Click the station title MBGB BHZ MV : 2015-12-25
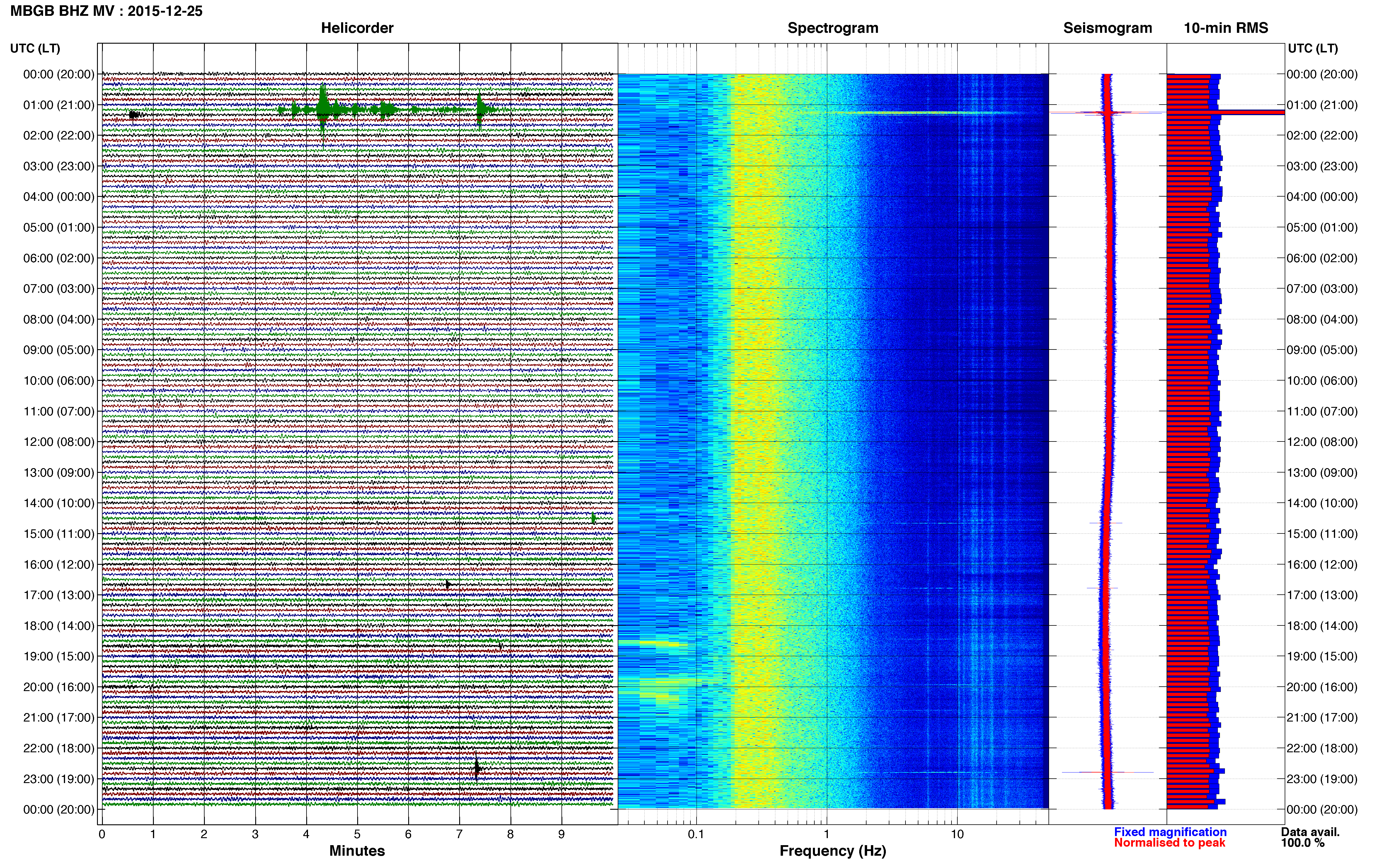This screenshot has width=1389, height=868. pos(106,11)
